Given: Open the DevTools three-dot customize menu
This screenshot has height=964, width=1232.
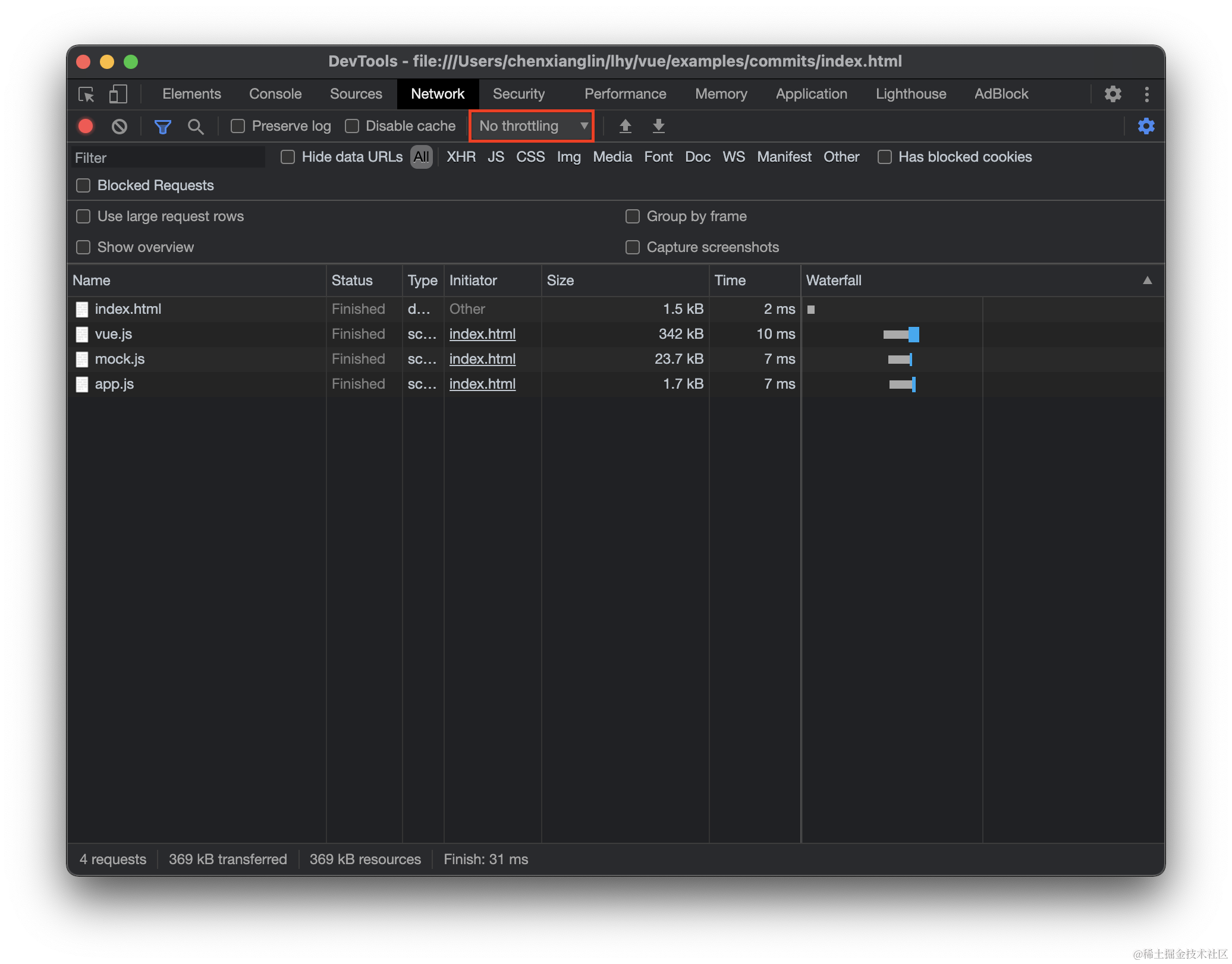Looking at the screenshot, I should click(1146, 94).
